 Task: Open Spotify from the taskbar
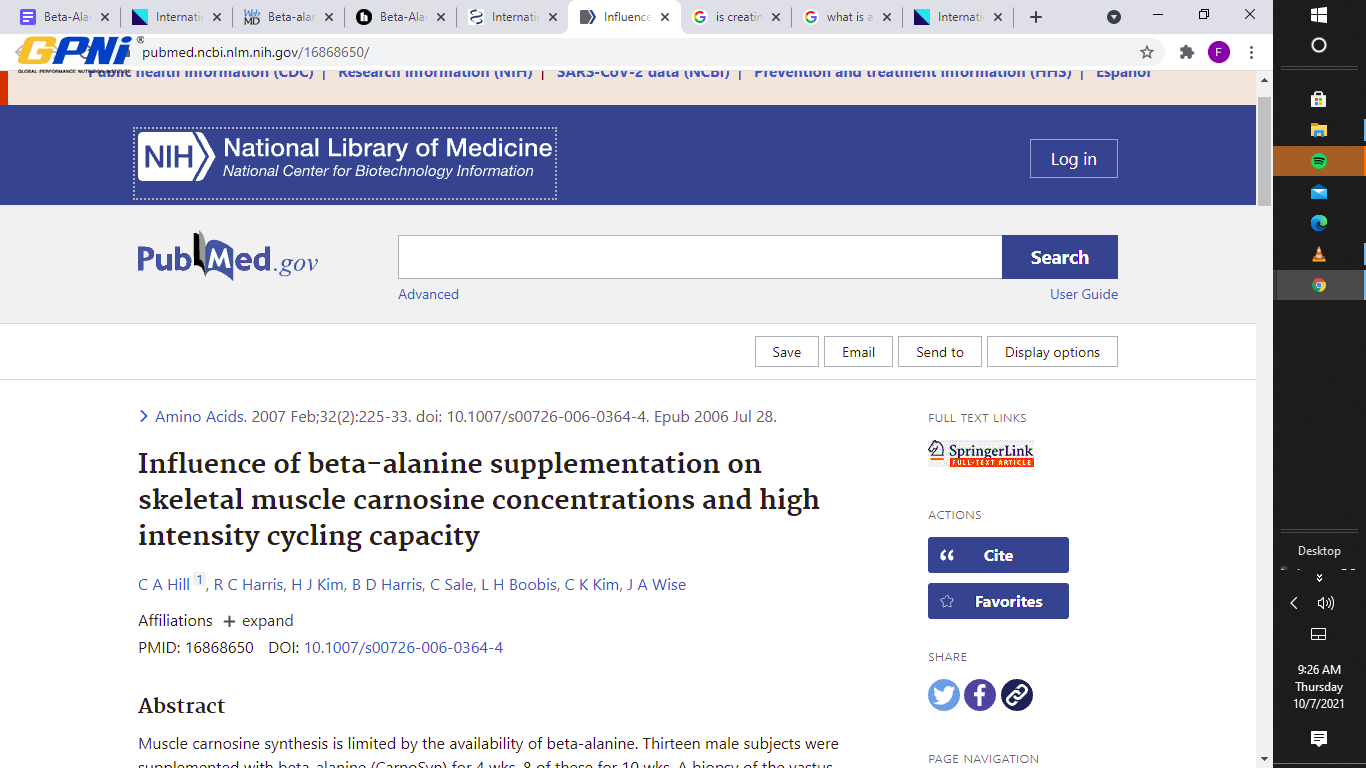(x=1318, y=161)
